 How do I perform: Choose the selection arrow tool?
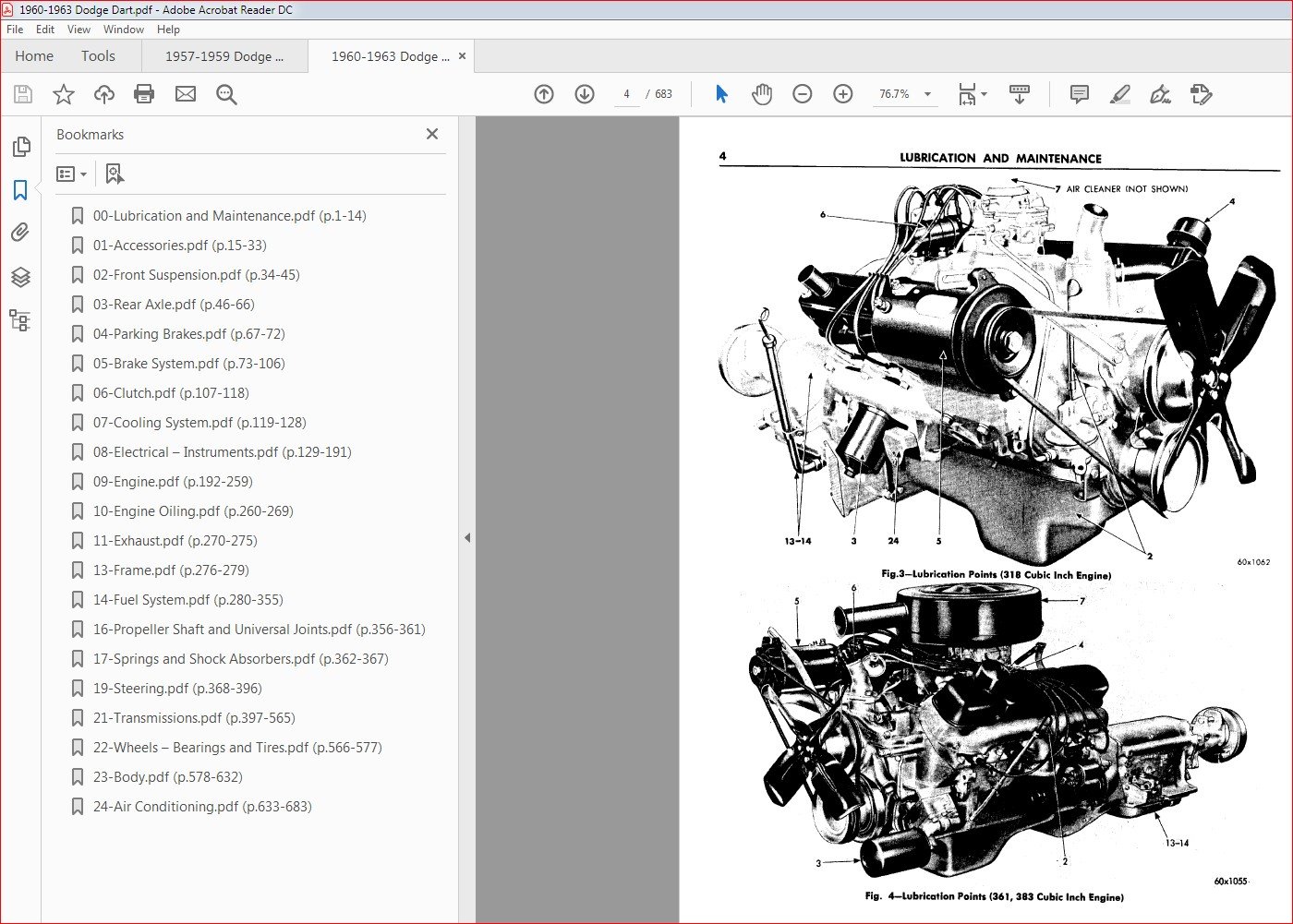721,94
